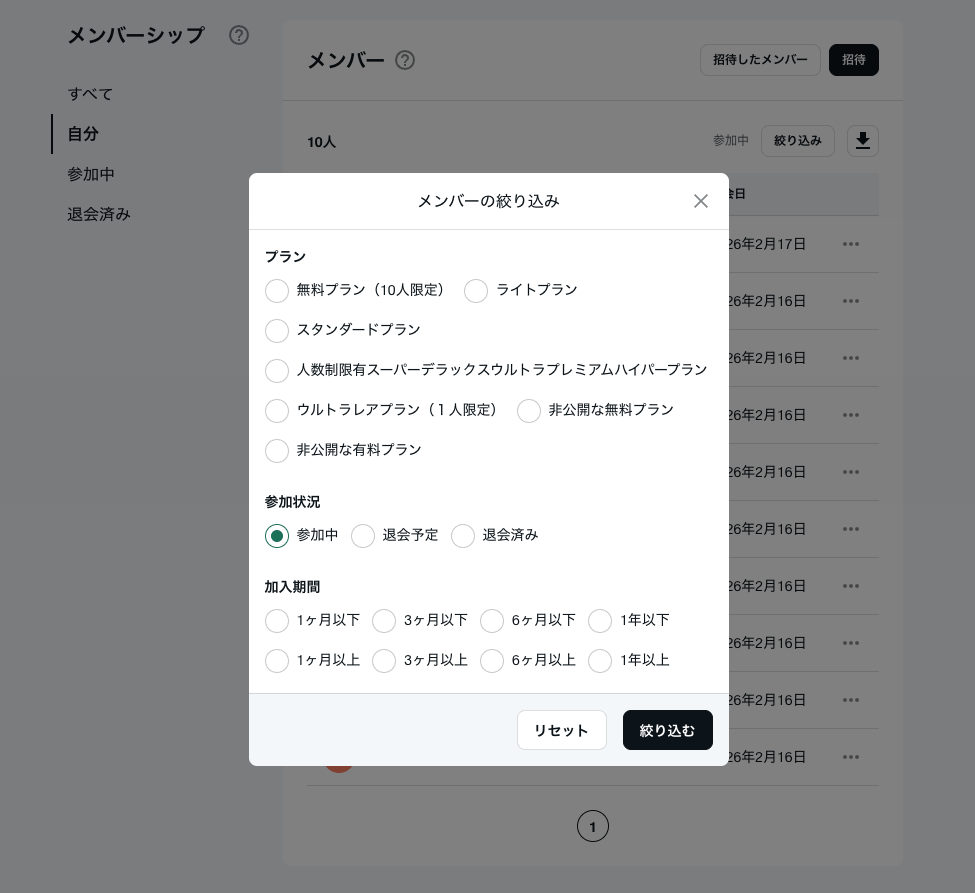The height and width of the screenshot is (893, 975).
Task: Open the 絞り込み filter button above the list
Action: [x=797, y=141]
